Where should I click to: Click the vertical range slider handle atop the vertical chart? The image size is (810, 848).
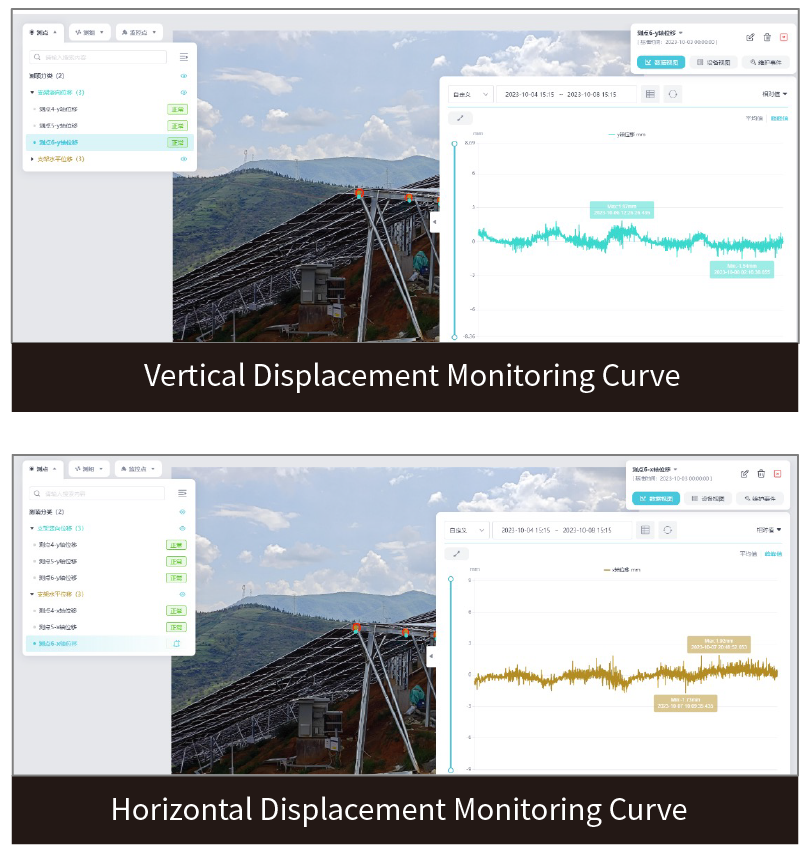[454, 144]
